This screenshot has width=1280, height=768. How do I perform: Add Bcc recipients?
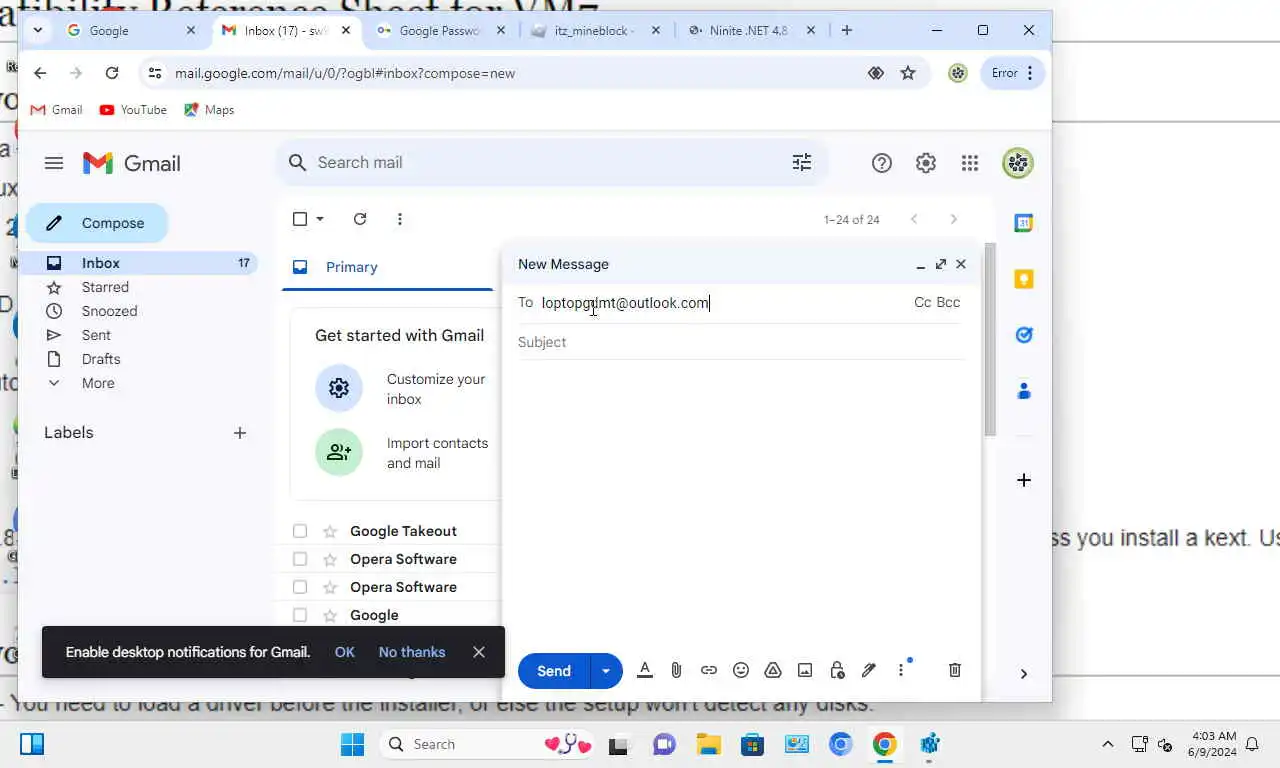948,302
